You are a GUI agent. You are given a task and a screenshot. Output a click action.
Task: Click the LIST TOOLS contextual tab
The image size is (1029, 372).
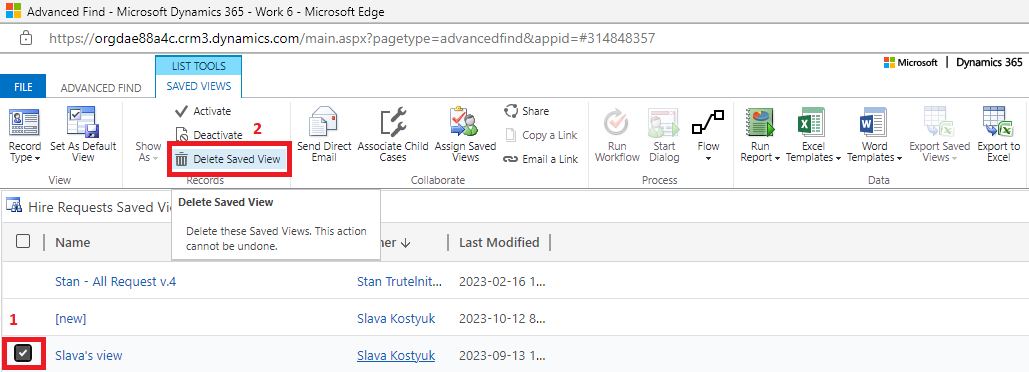point(198,66)
